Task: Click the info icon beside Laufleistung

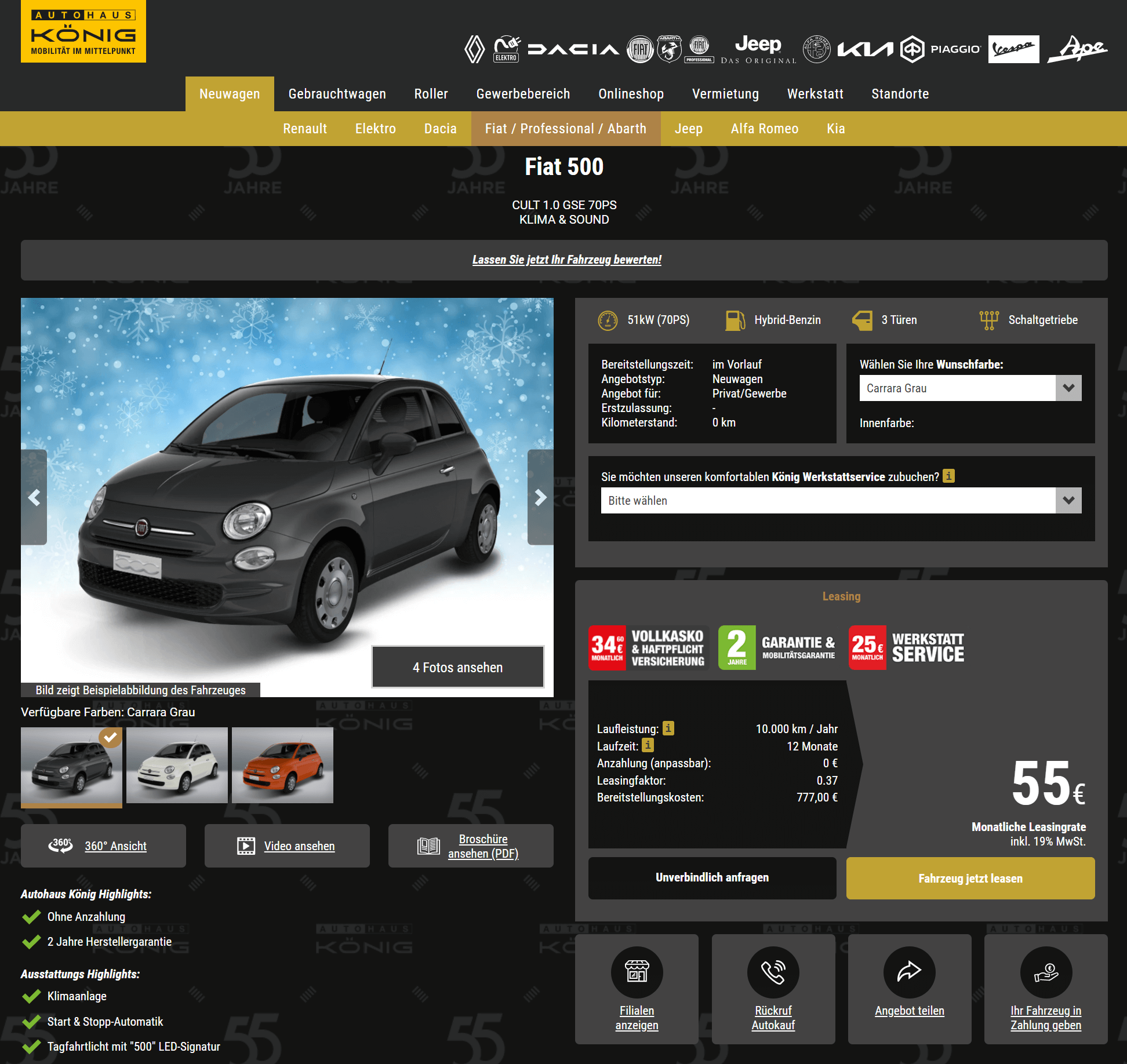Action: point(668,728)
